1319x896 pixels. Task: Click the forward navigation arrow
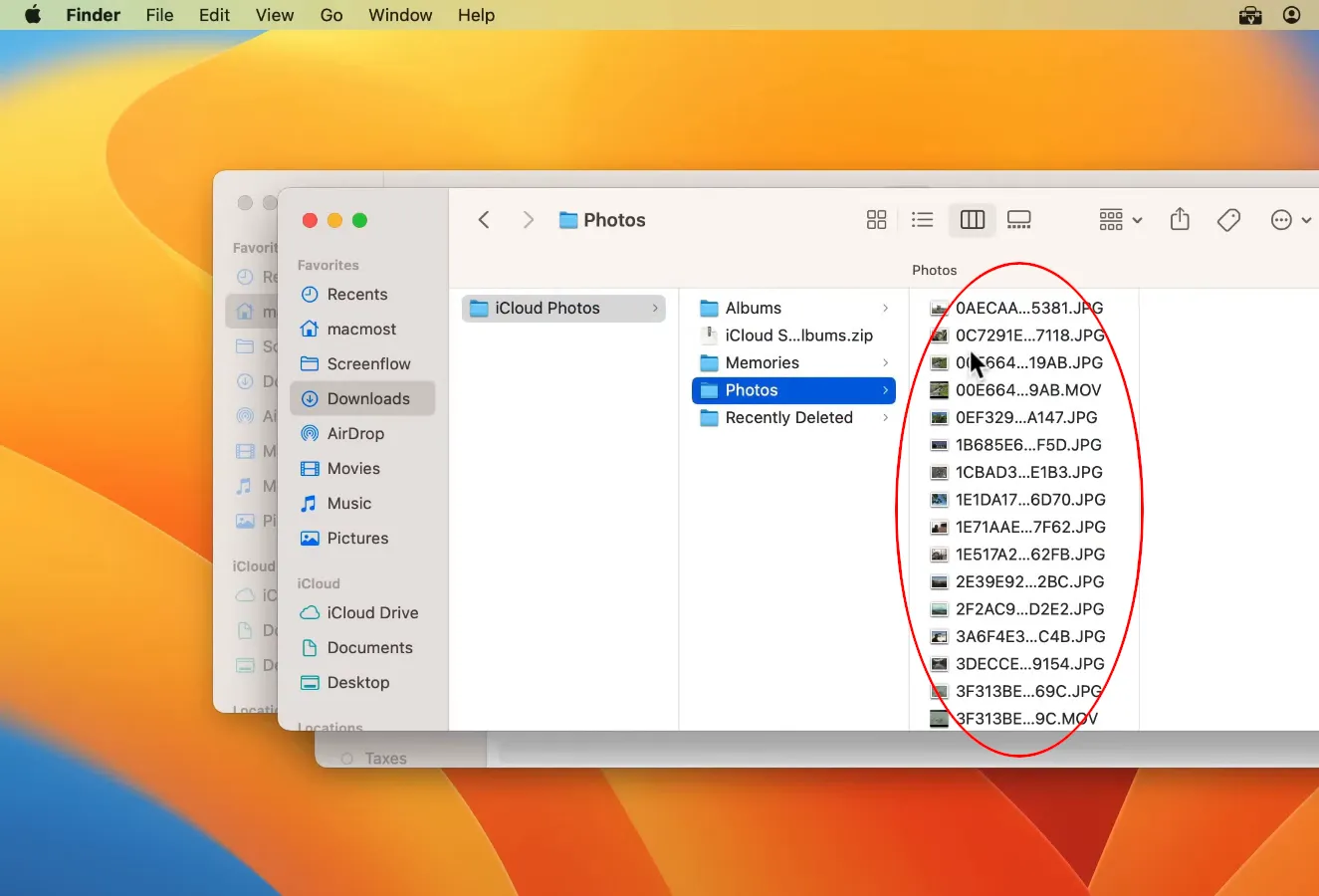[x=529, y=219]
